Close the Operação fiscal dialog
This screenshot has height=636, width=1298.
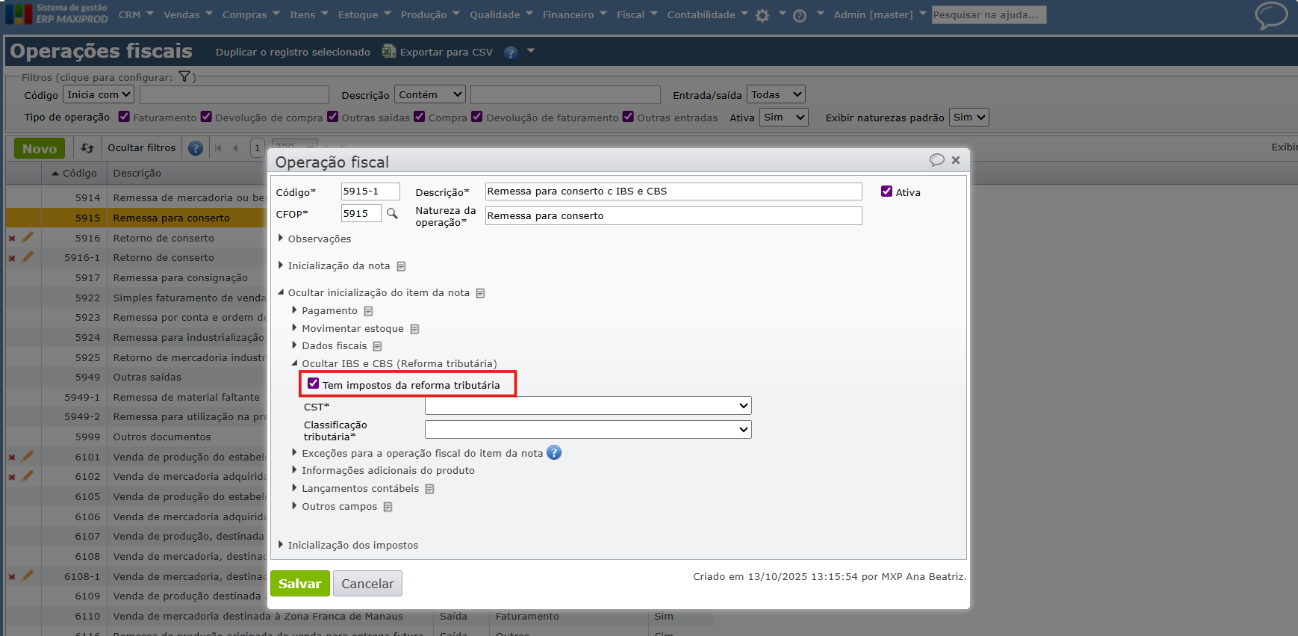[x=956, y=160]
